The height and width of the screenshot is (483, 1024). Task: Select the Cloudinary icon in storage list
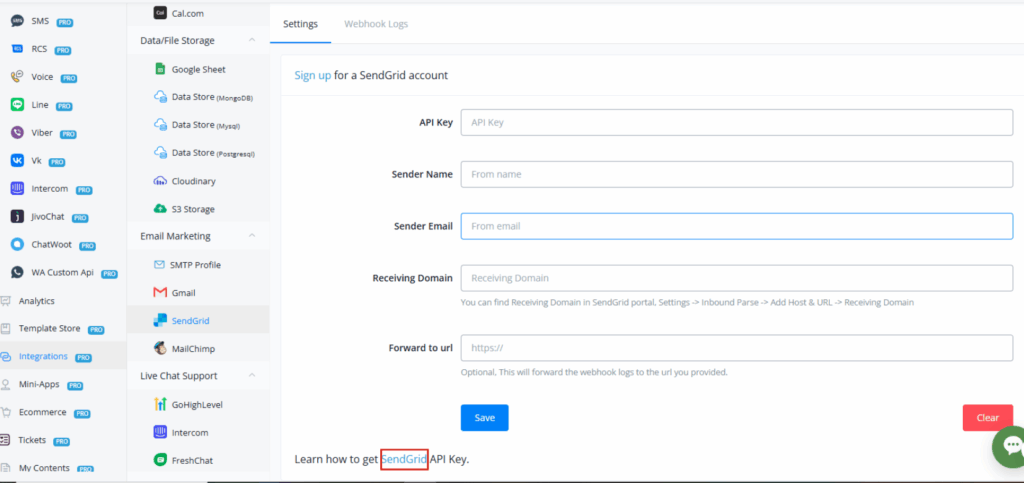(x=160, y=181)
